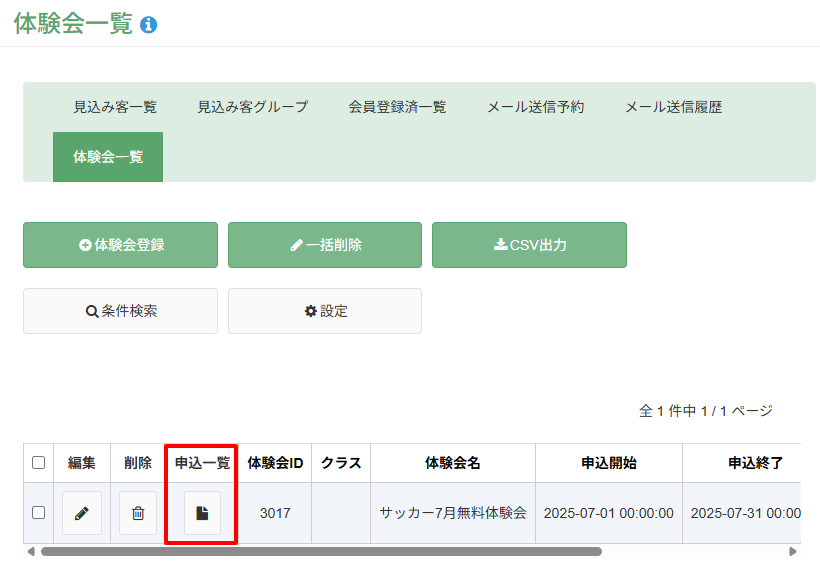
Task: Click the active 体験会一覧 tab
Action: (108, 157)
